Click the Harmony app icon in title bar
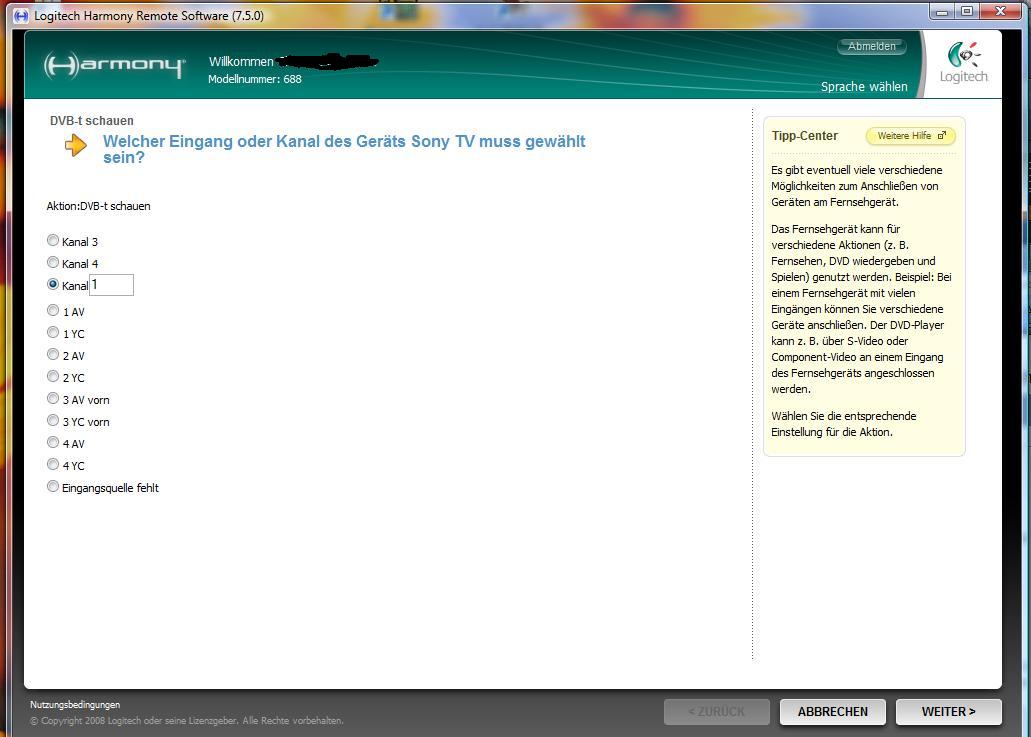Viewport: 1031px width, 737px height. tap(21, 16)
